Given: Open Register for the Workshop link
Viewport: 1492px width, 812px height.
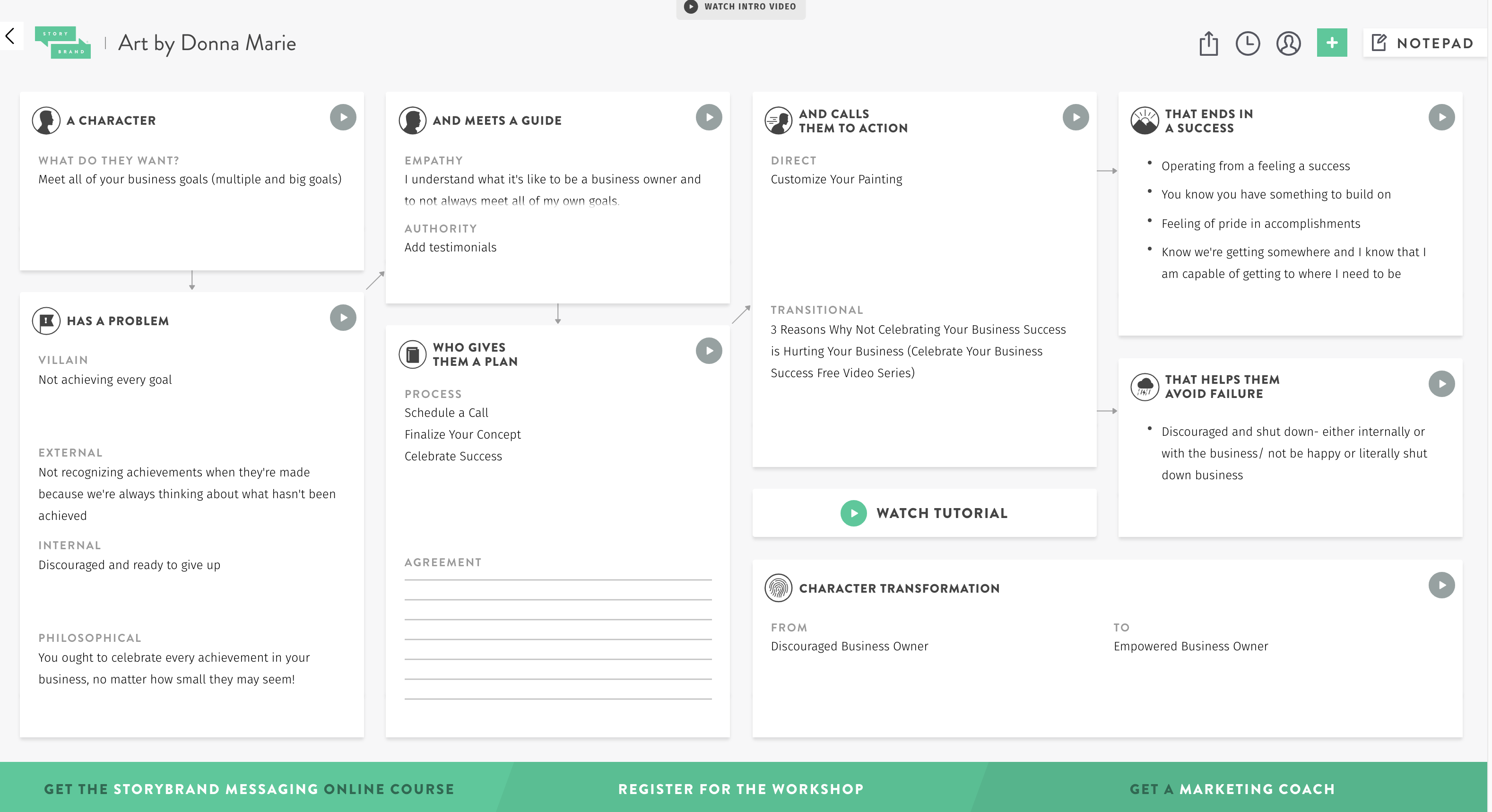Looking at the screenshot, I should point(741,789).
